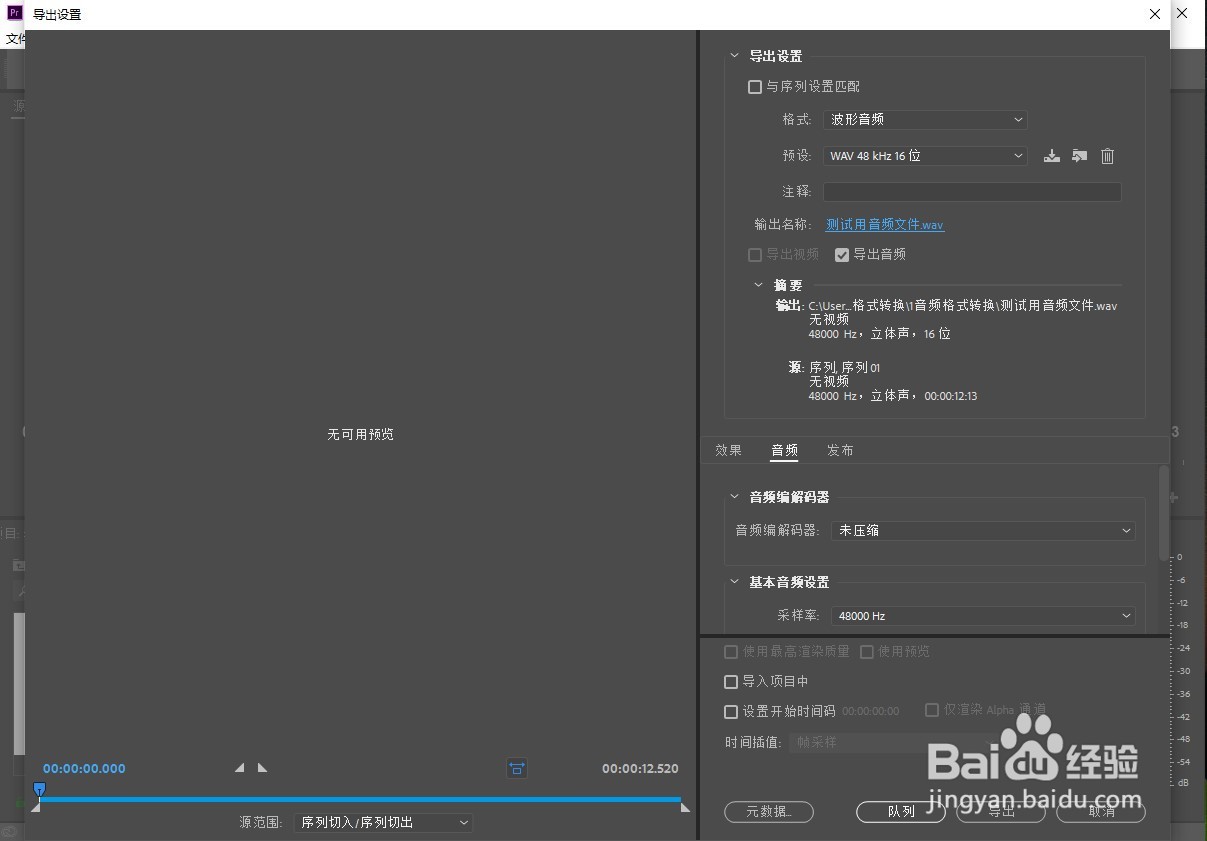1207x841 pixels.
Task: Click the Cancel button
Action: [x=1101, y=812]
